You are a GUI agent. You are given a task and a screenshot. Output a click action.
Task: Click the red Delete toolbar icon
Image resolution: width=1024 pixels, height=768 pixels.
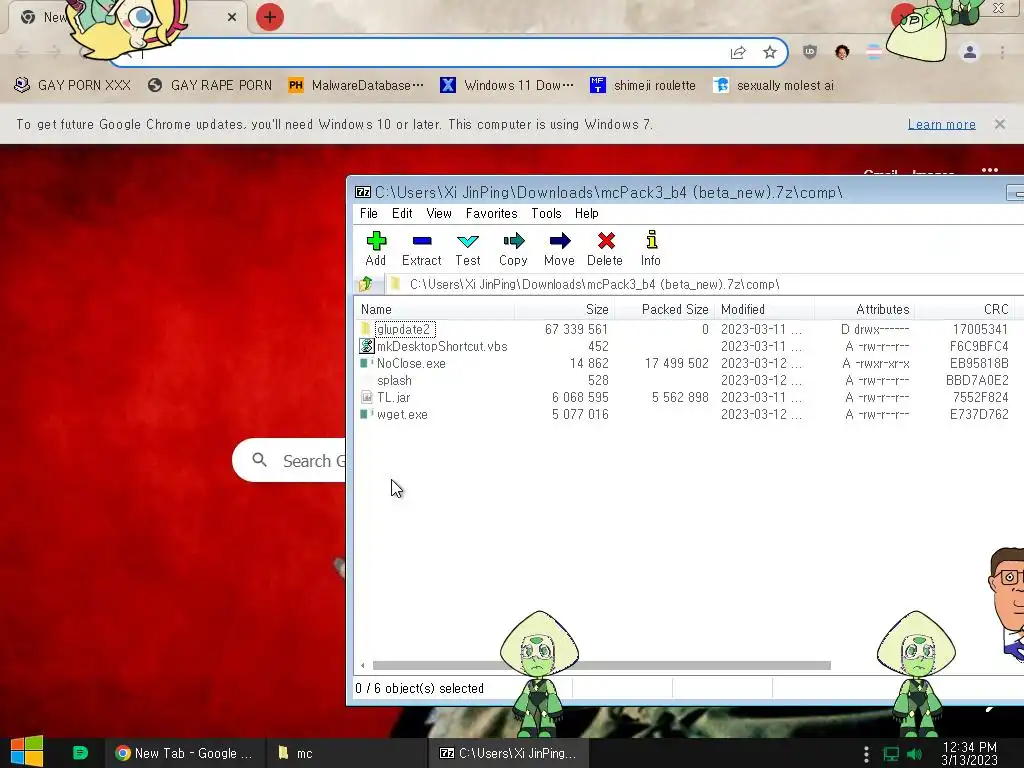click(605, 249)
